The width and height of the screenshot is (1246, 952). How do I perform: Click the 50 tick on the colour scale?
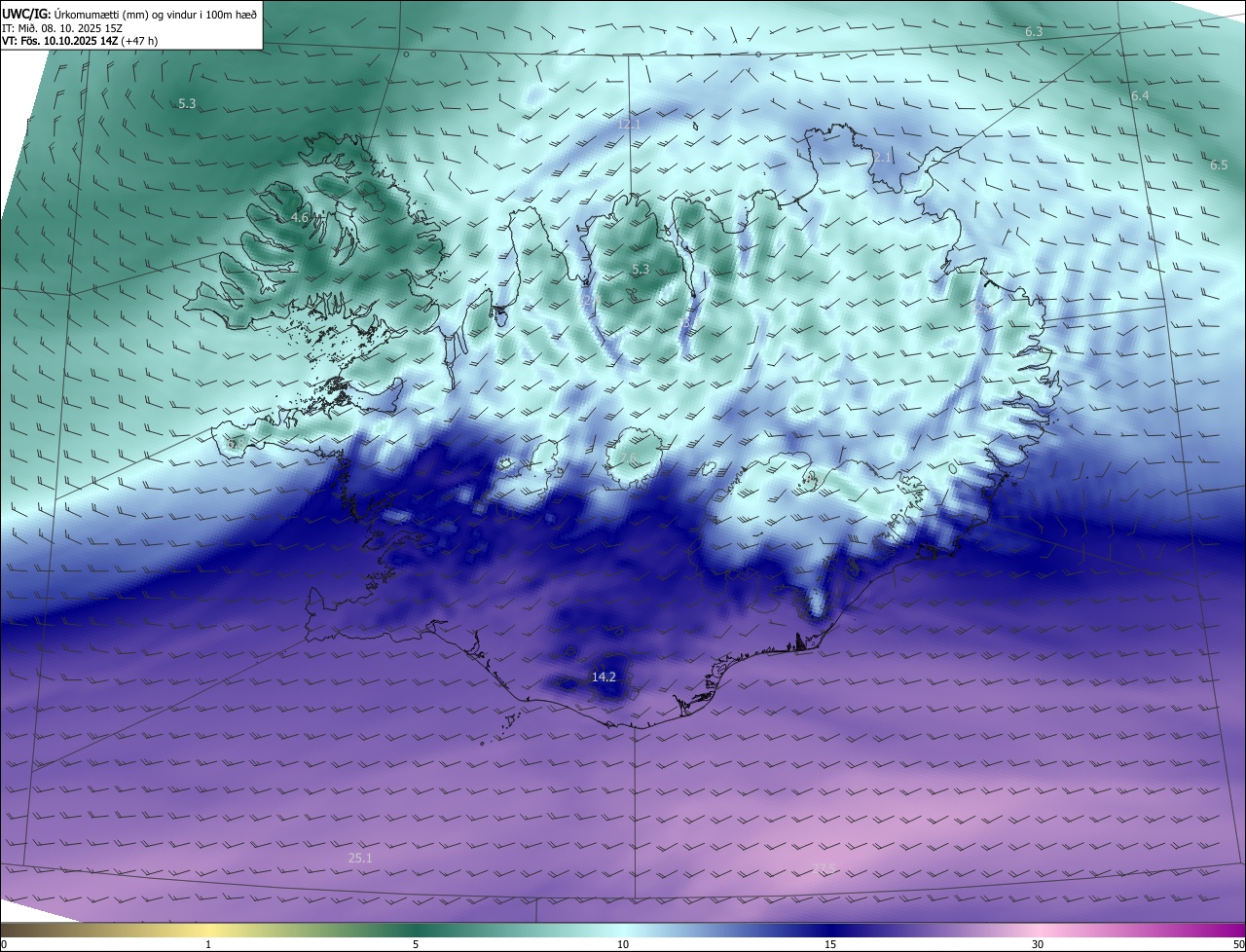1238,944
